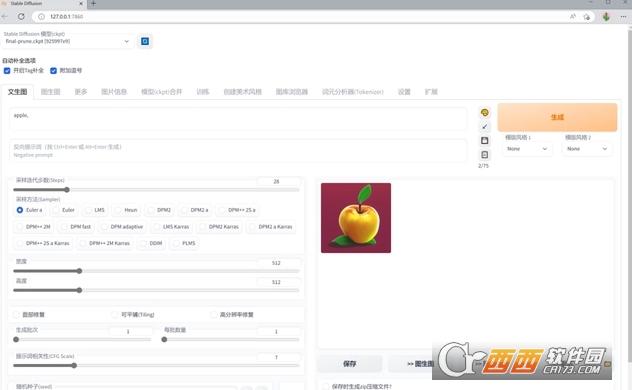Select the DPM2 Karras sampler
This screenshot has height=390, width=632.
point(203,226)
